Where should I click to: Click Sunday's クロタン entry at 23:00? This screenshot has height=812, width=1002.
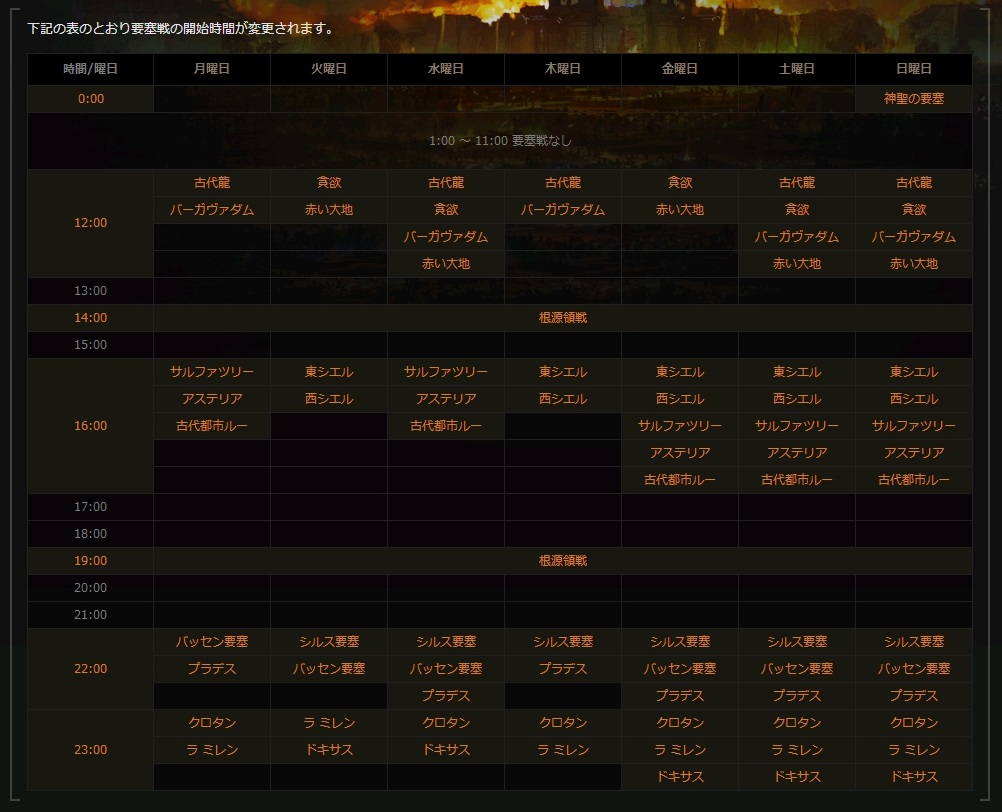click(913, 723)
